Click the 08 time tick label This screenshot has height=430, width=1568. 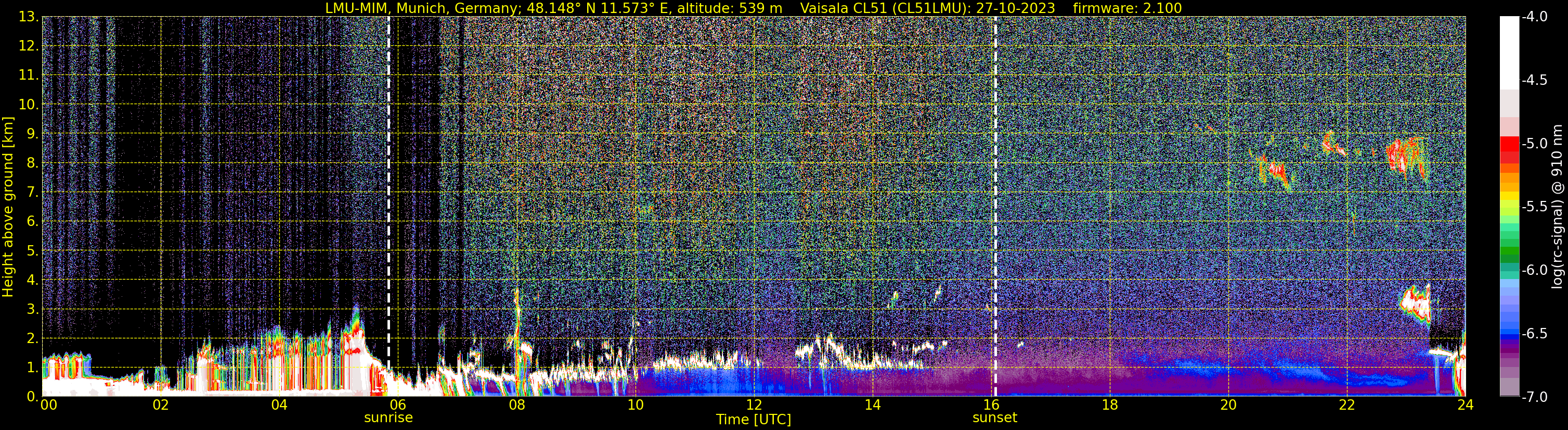[517, 405]
